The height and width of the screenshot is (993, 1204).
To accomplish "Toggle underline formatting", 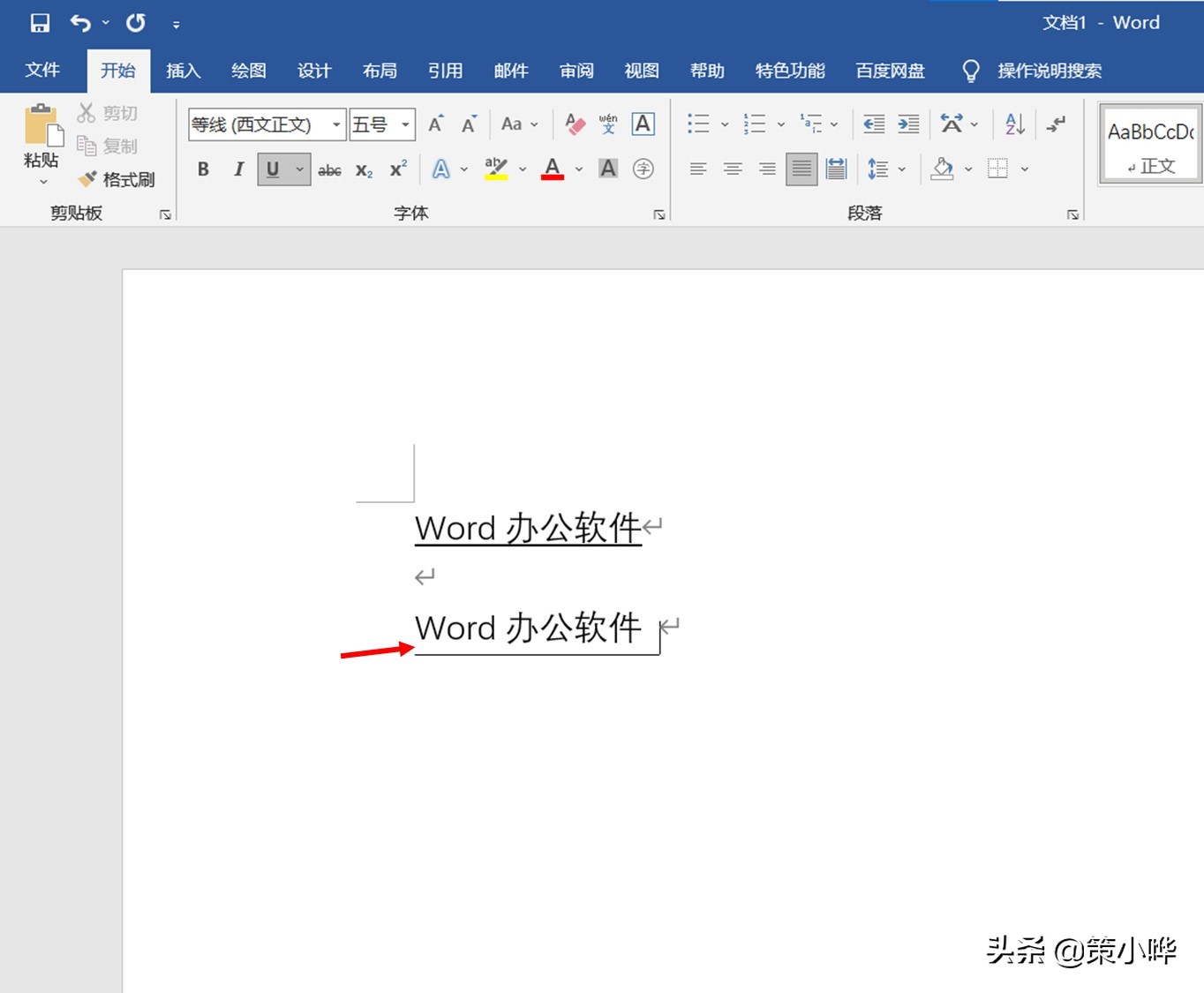I will click(x=273, y=169).
